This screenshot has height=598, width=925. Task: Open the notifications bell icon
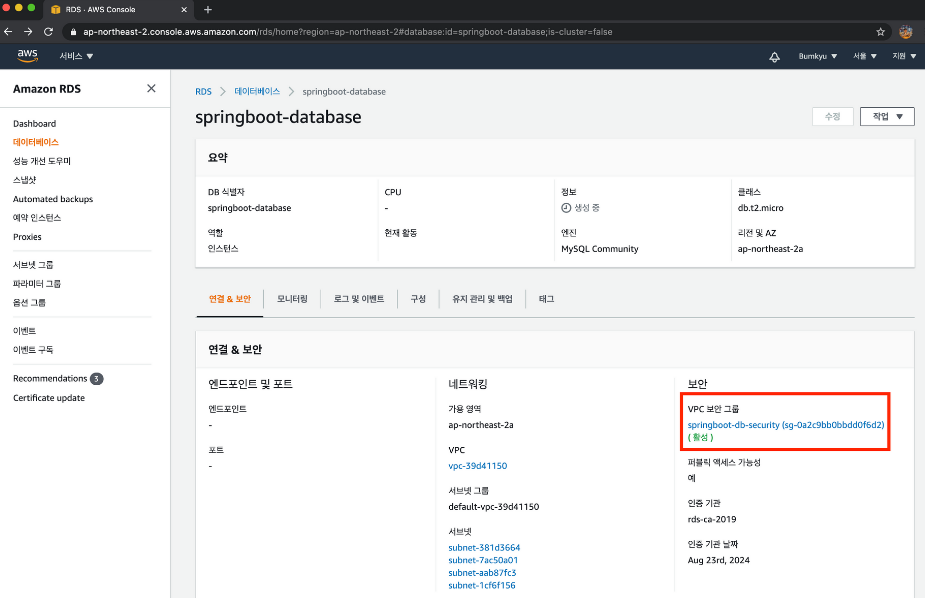click(775, 57)
